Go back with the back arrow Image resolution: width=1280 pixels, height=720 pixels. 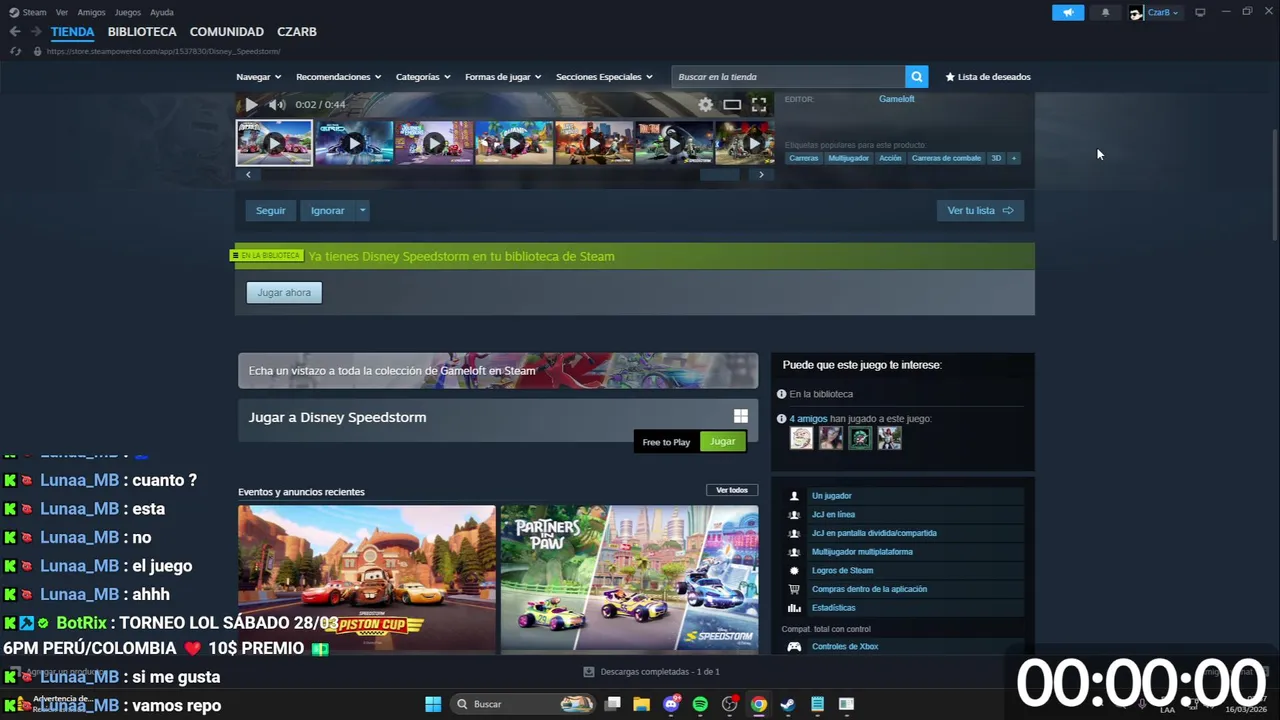pos(15,32)
